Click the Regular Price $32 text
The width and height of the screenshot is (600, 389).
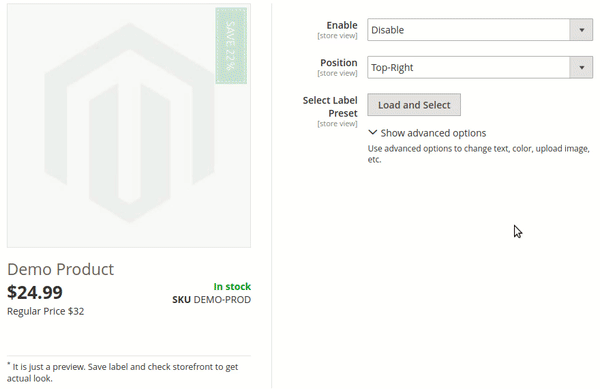tap(46, 311)
